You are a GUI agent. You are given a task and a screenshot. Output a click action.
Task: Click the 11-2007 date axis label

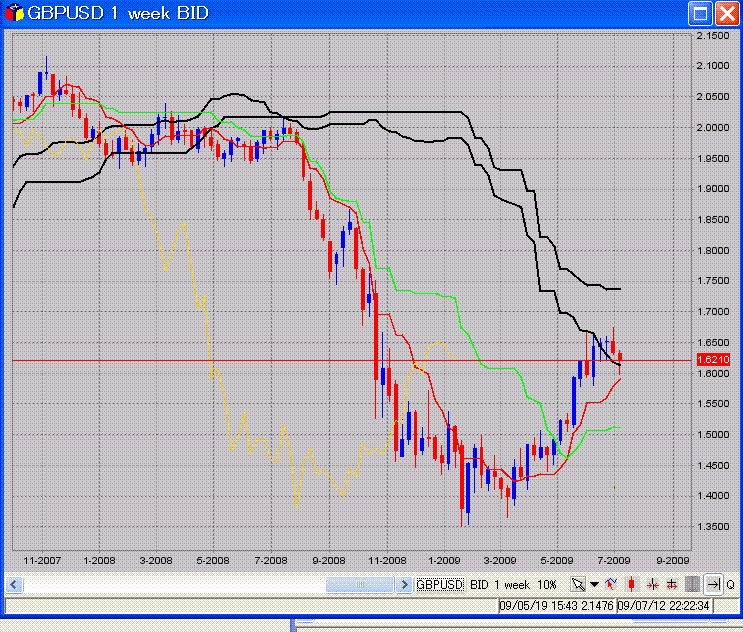pyautogui.click(x=42, y=560)
